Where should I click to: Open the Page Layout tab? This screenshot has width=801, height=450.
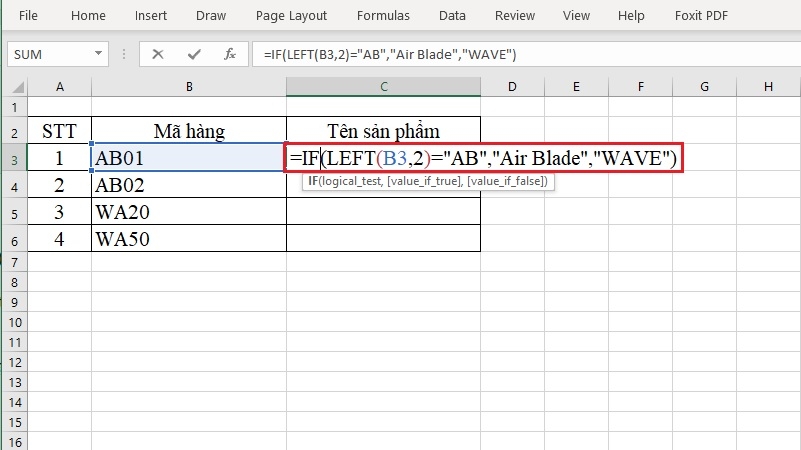click(291, 16)
